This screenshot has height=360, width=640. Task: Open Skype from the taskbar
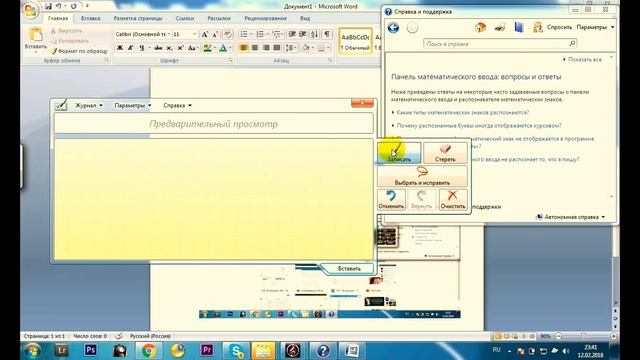pyautogui.click(x=236, y=350)
